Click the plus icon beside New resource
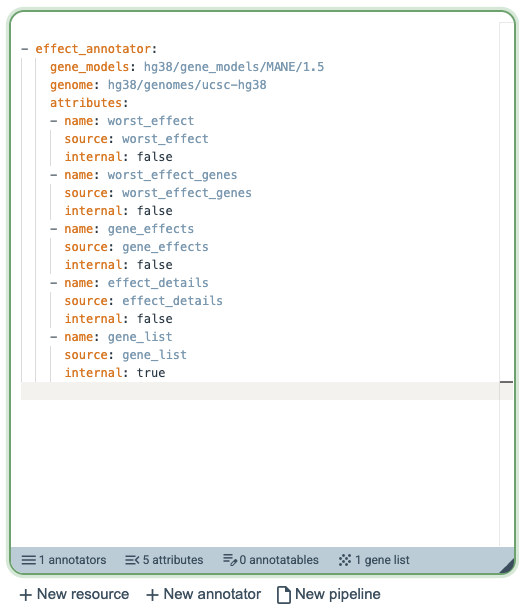The width and height of the screenshot is (528, 609). (x=26, y=595)
